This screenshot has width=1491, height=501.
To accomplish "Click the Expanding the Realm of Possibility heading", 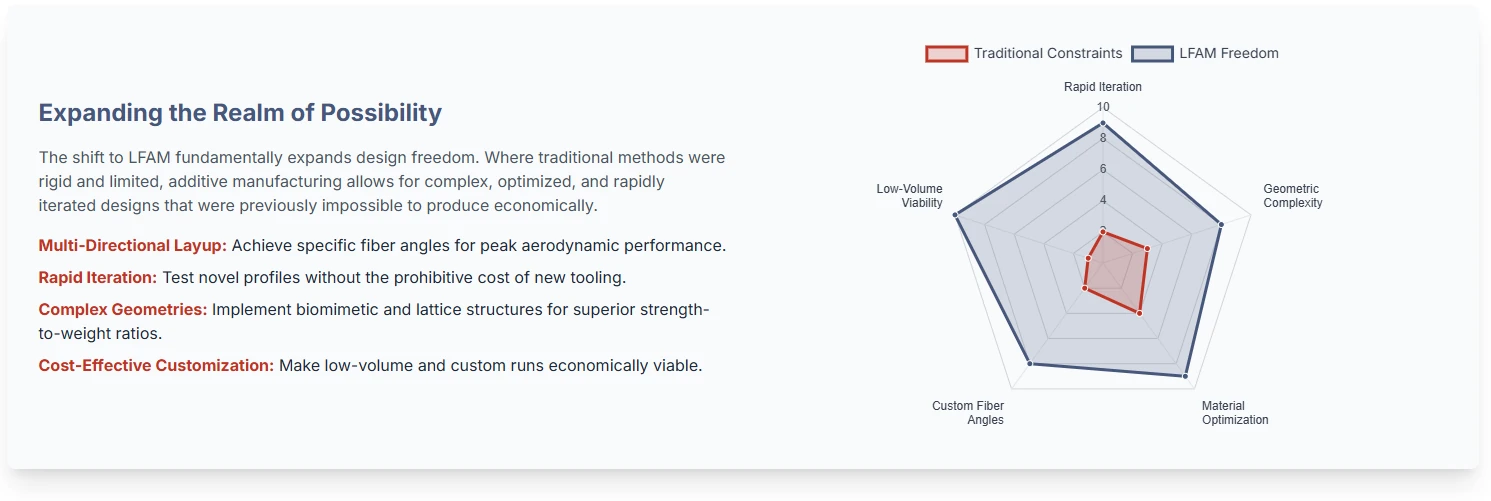I will click(240, 113).
